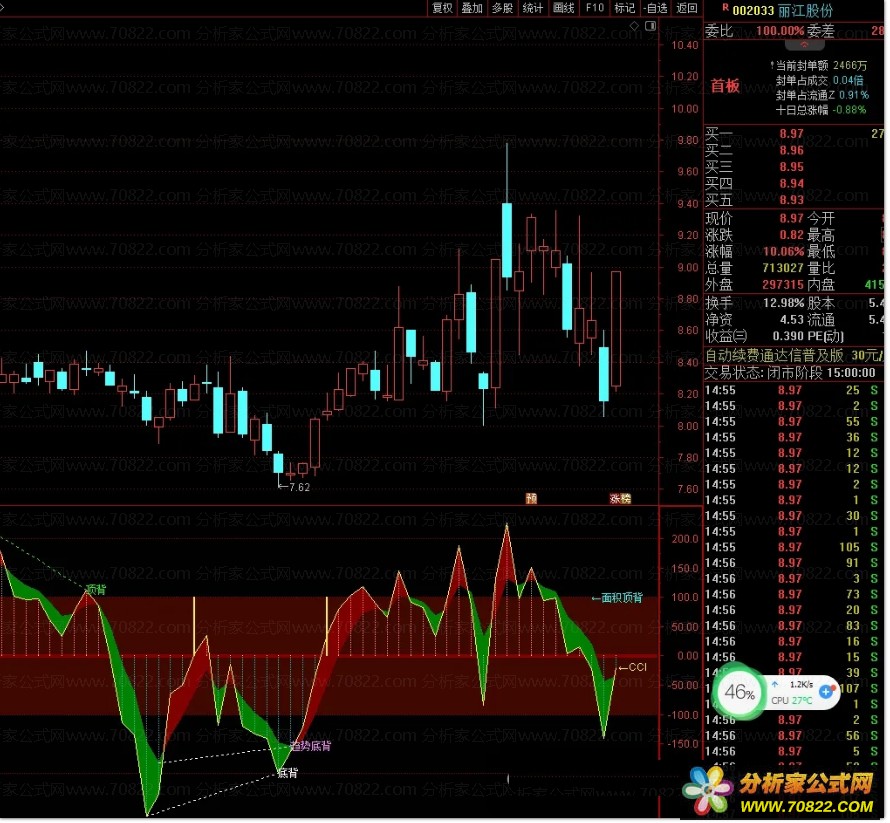Open the WWW.70822.COM link

point(807,807)
